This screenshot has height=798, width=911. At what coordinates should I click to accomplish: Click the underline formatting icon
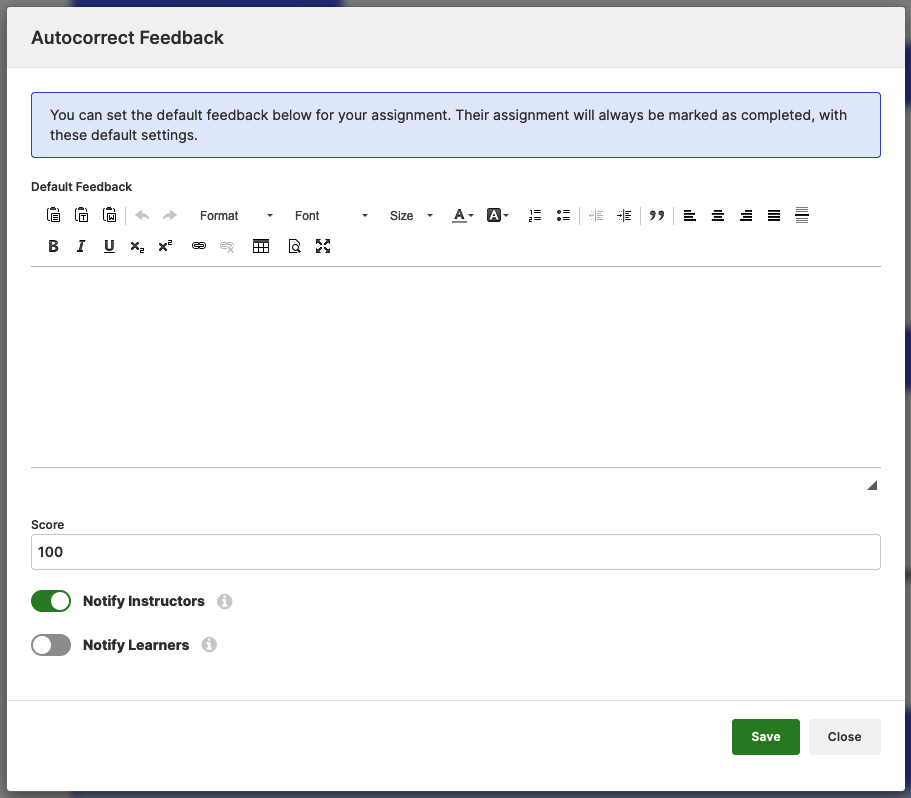click(x=109, y=246)
